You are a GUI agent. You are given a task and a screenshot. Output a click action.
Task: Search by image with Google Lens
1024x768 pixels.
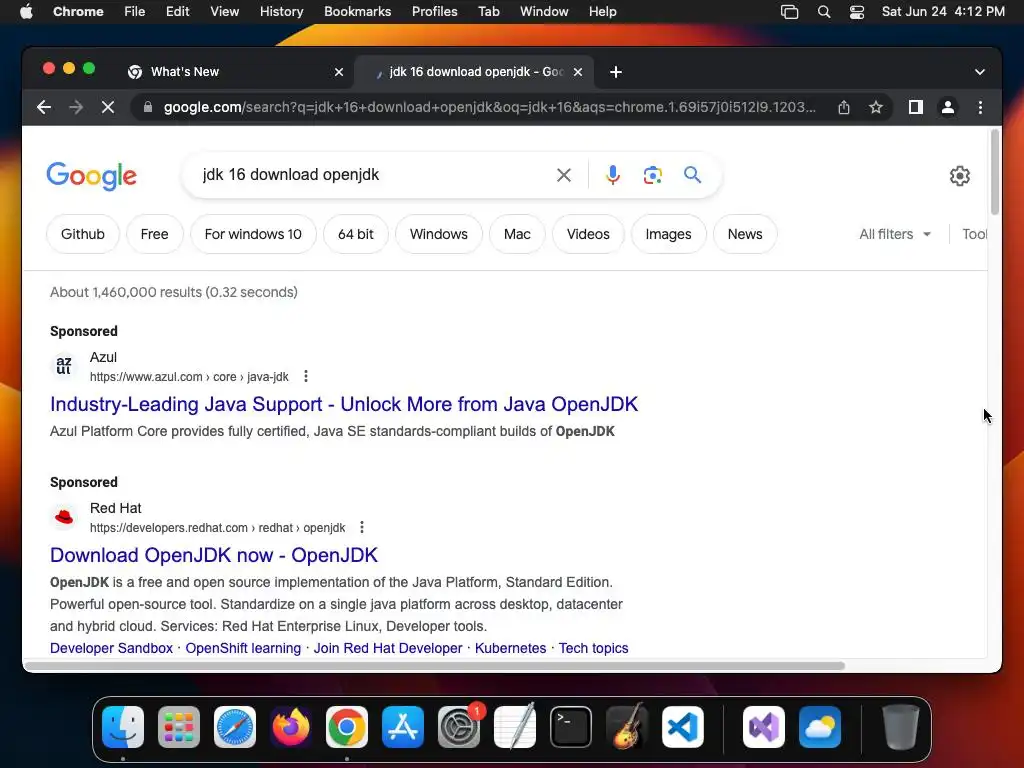(652, 175)
